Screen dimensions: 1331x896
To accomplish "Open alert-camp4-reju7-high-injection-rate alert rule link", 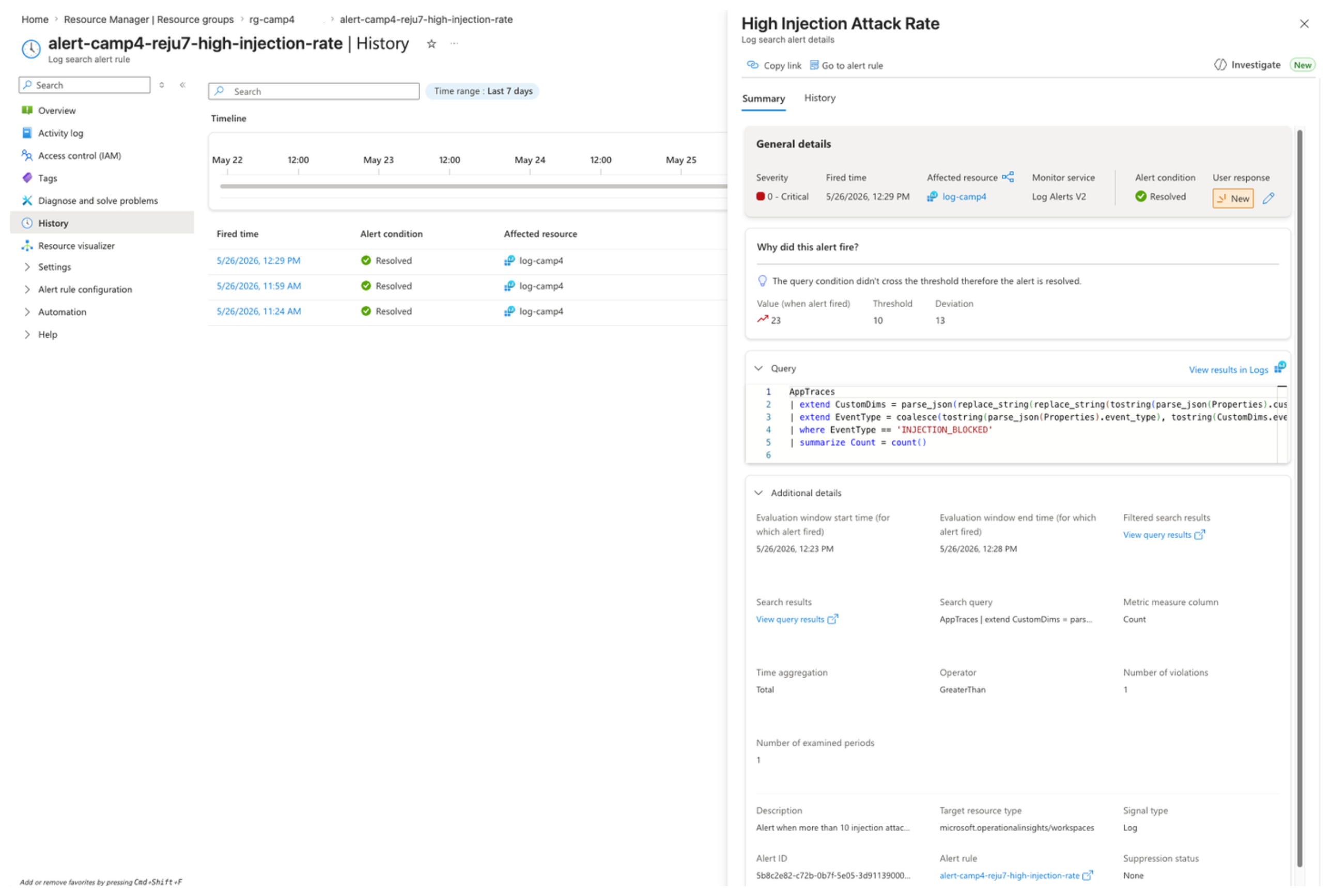I will pos(1015,876).
